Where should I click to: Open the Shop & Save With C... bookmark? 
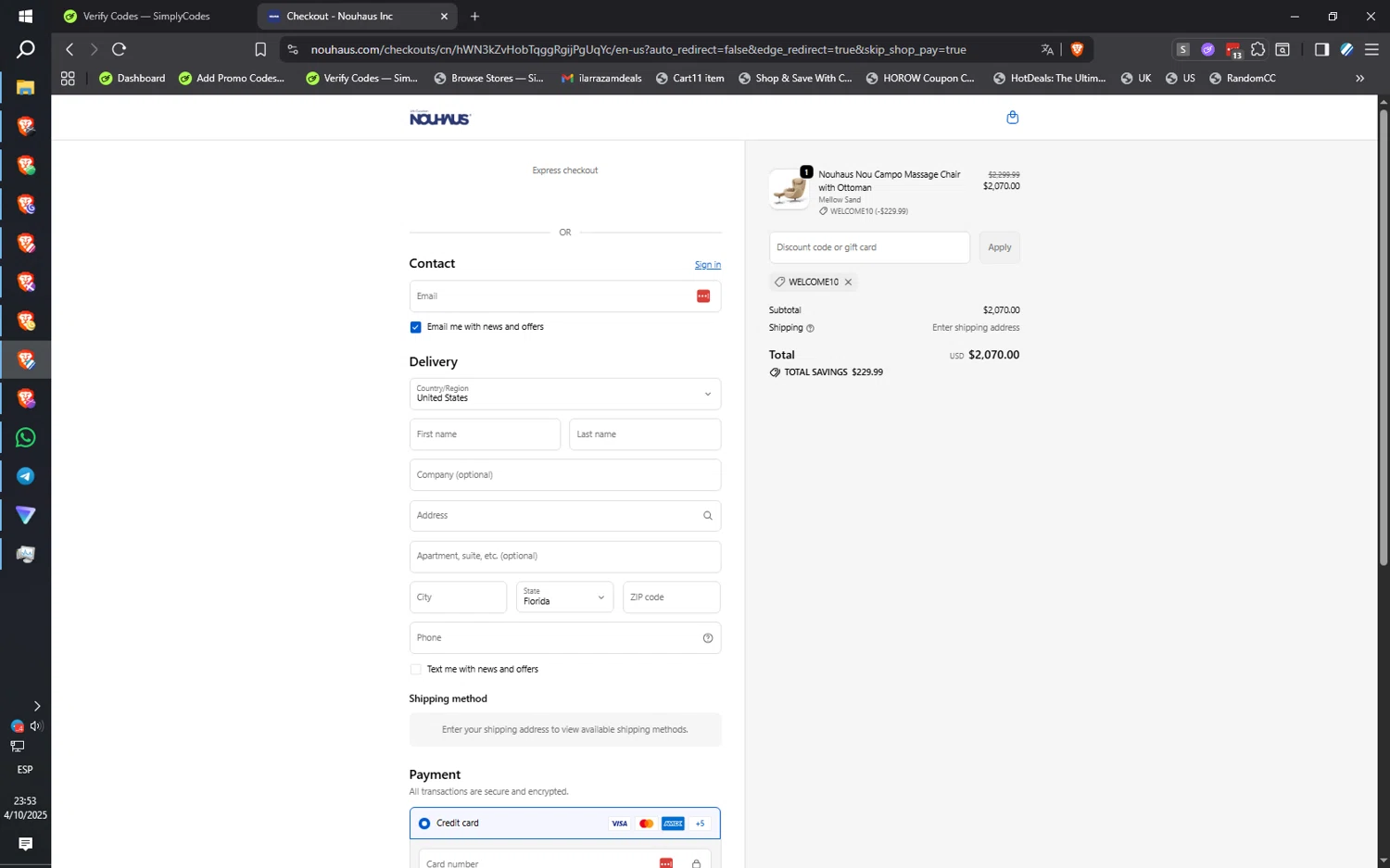tap(795, 79)
